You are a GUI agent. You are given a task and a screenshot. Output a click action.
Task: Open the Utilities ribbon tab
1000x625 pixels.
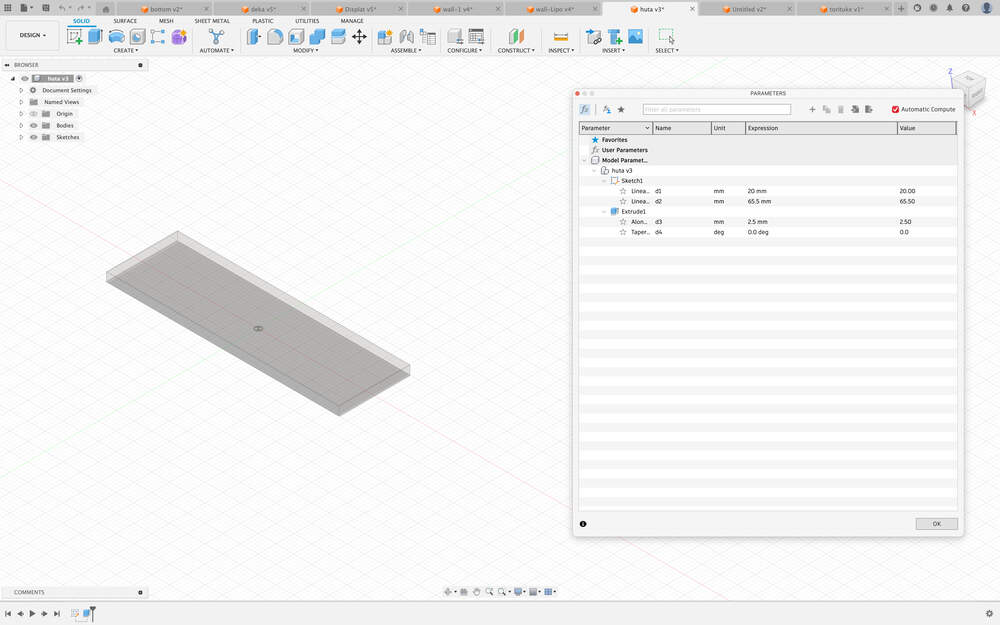tap(307, 21)
